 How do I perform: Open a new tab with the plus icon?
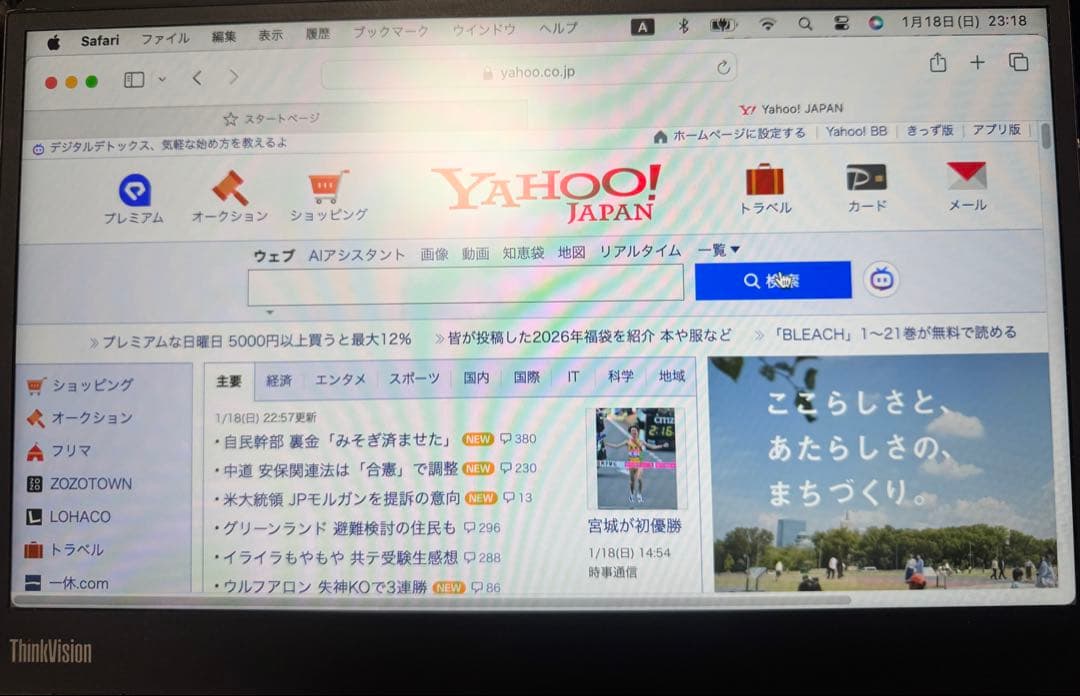pos(977,62)
